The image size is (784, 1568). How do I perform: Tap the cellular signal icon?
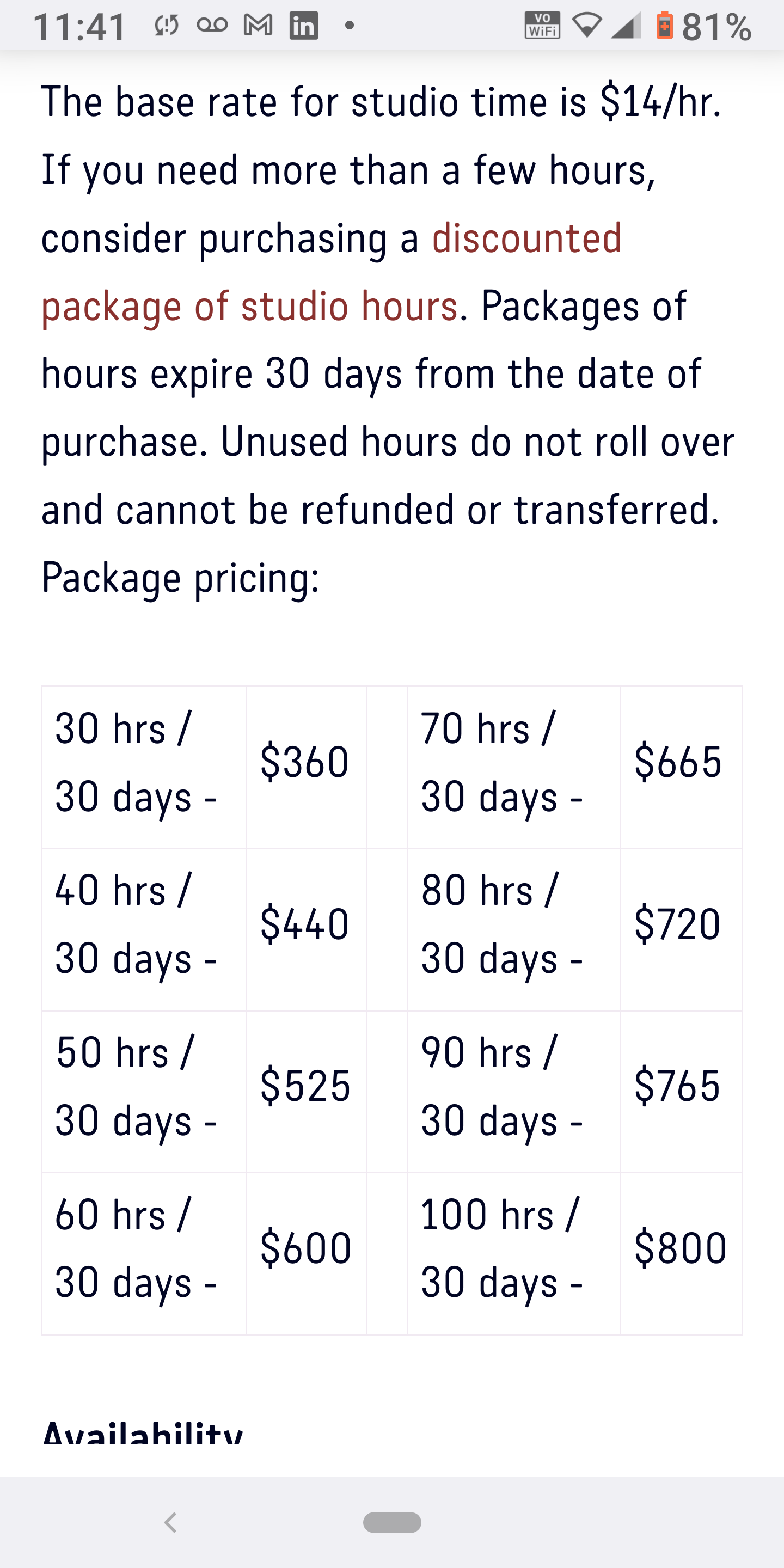tap(625, 26)
